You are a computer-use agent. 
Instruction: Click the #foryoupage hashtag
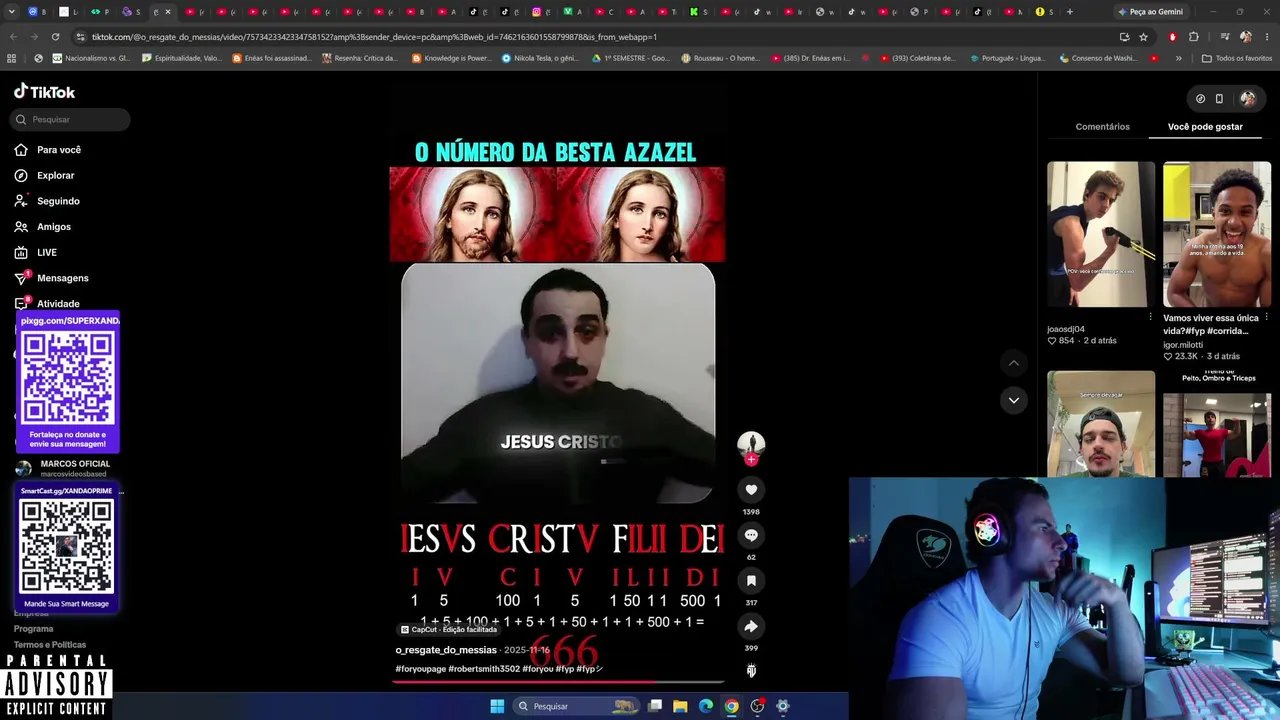pos(420,669)
